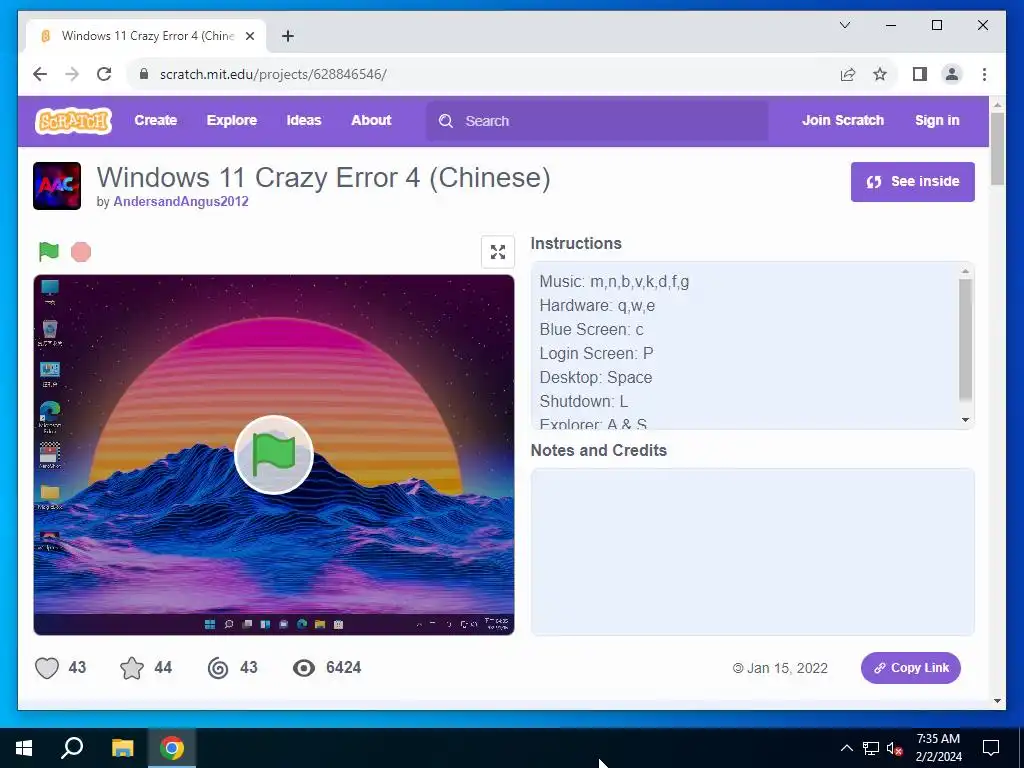The height and width of the screenshot is (768, 1024).
Task: Open taskbar Search
Action: coord(72,748)
